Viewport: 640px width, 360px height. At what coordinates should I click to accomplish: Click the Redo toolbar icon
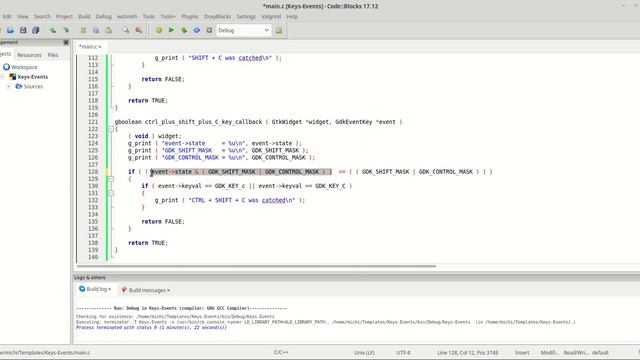coord(66,30)
